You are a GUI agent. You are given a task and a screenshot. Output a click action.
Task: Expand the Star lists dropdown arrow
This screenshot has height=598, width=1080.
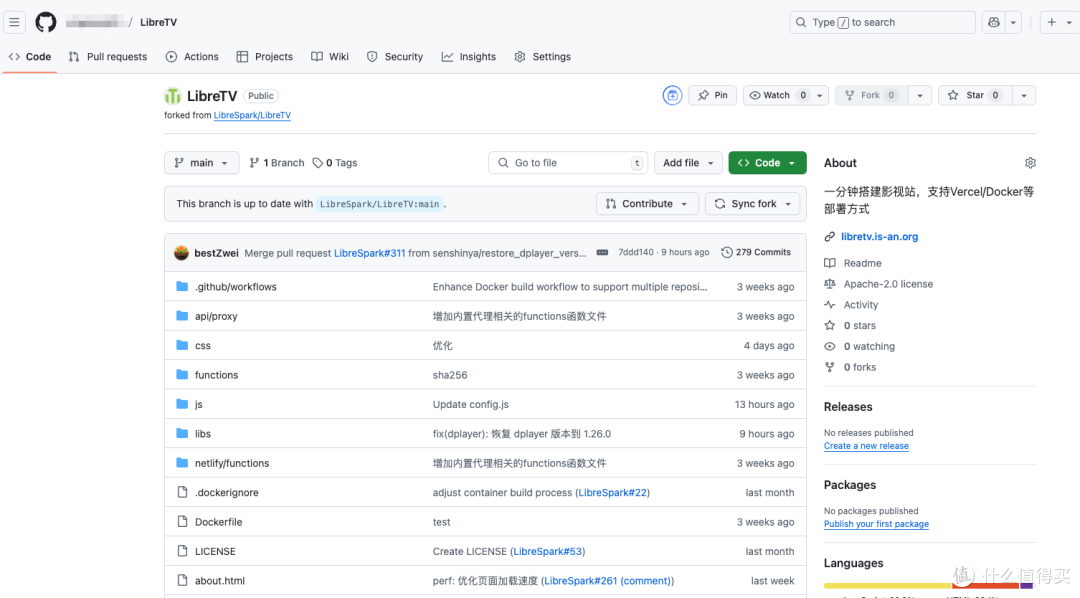(1024, 95)
